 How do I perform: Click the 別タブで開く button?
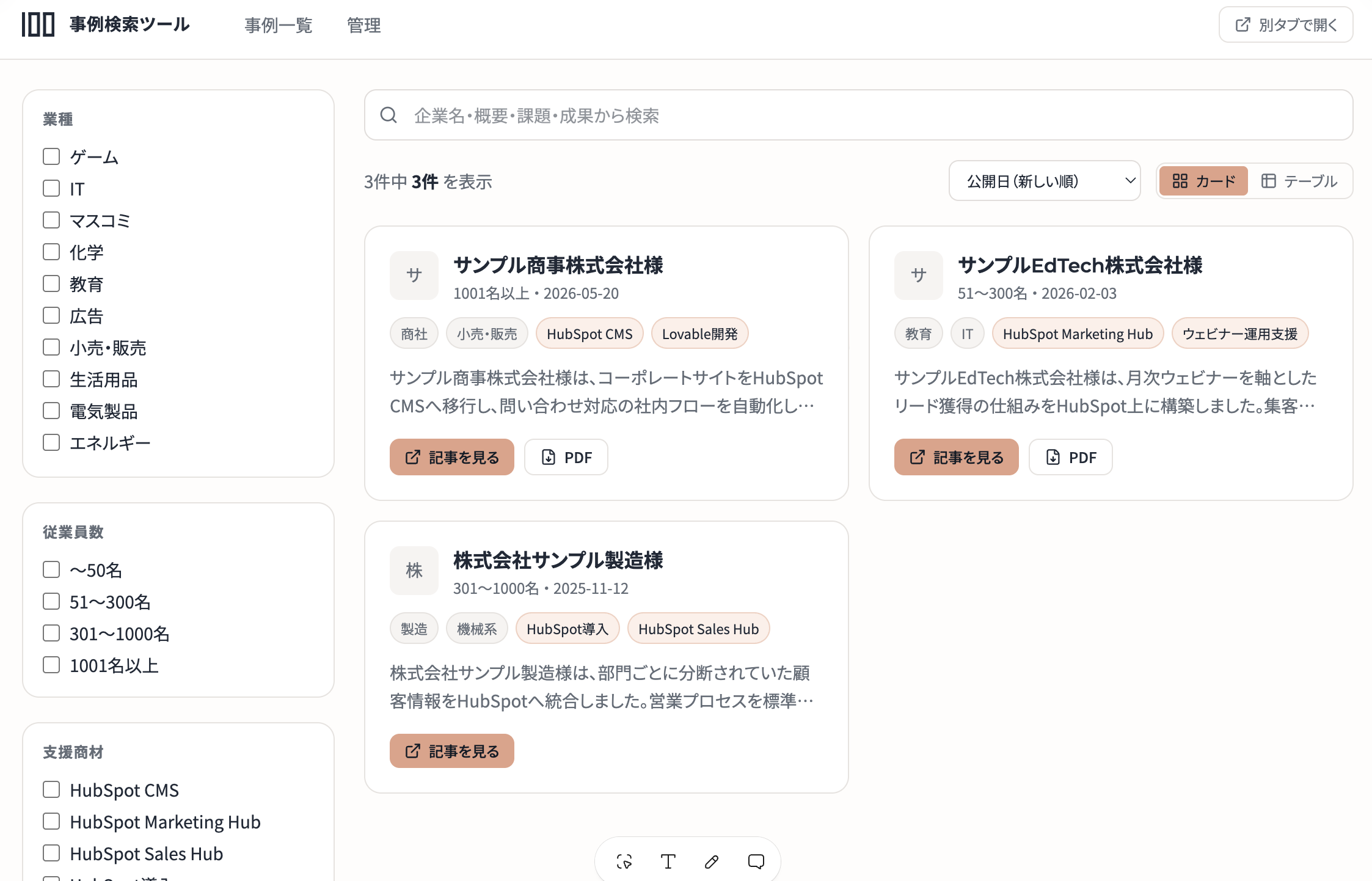pyautogui.click(x=1286, y=25)
